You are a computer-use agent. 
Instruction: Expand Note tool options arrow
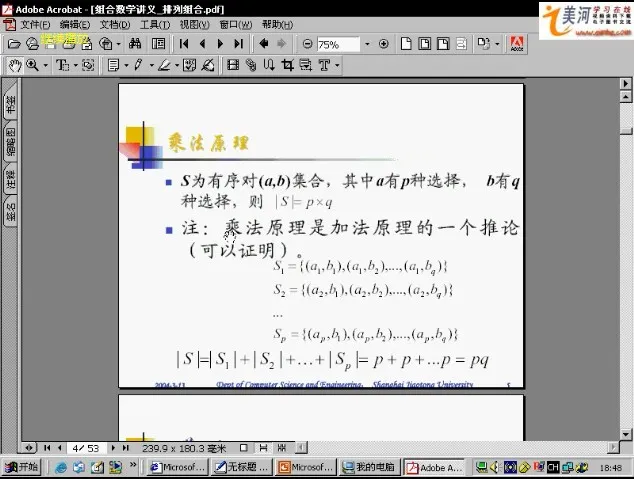pyautogui.click(x=127, y=65)
